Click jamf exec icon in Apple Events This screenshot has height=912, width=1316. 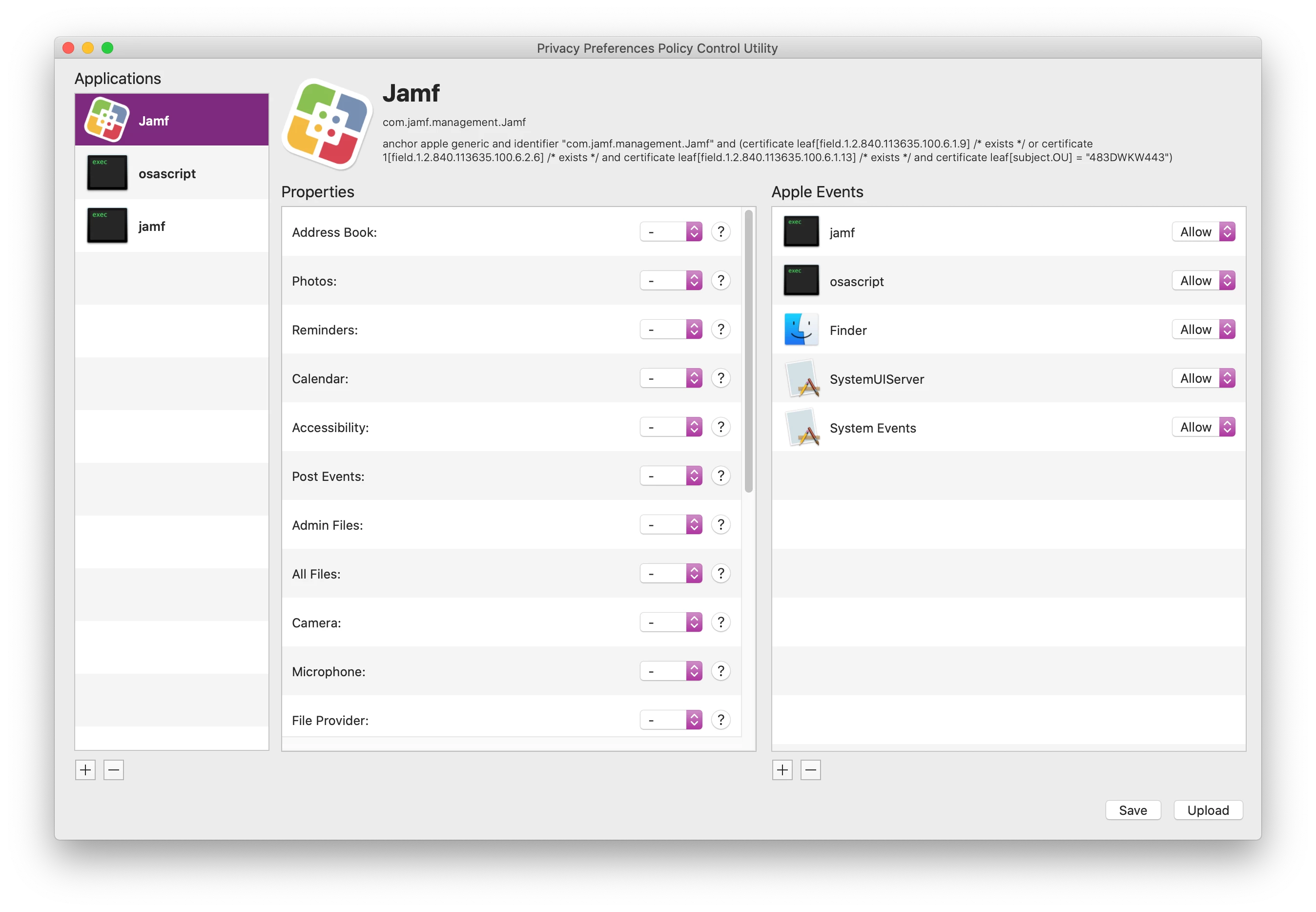point(801,232)
